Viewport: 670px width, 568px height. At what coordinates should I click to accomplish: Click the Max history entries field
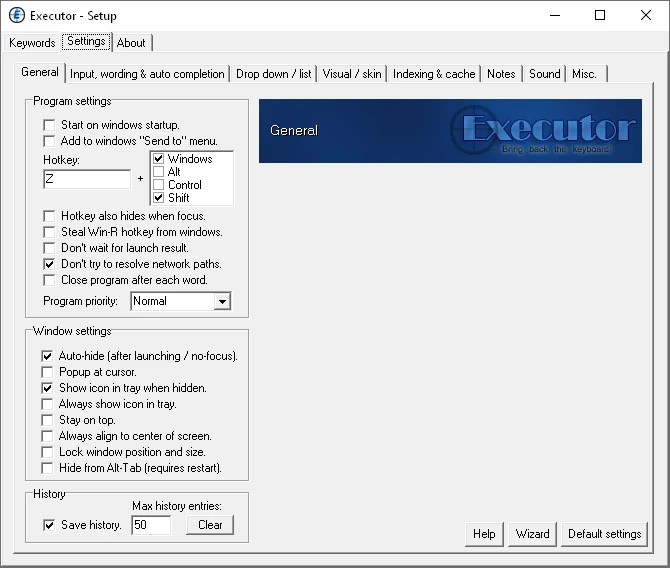click(151, 525)
